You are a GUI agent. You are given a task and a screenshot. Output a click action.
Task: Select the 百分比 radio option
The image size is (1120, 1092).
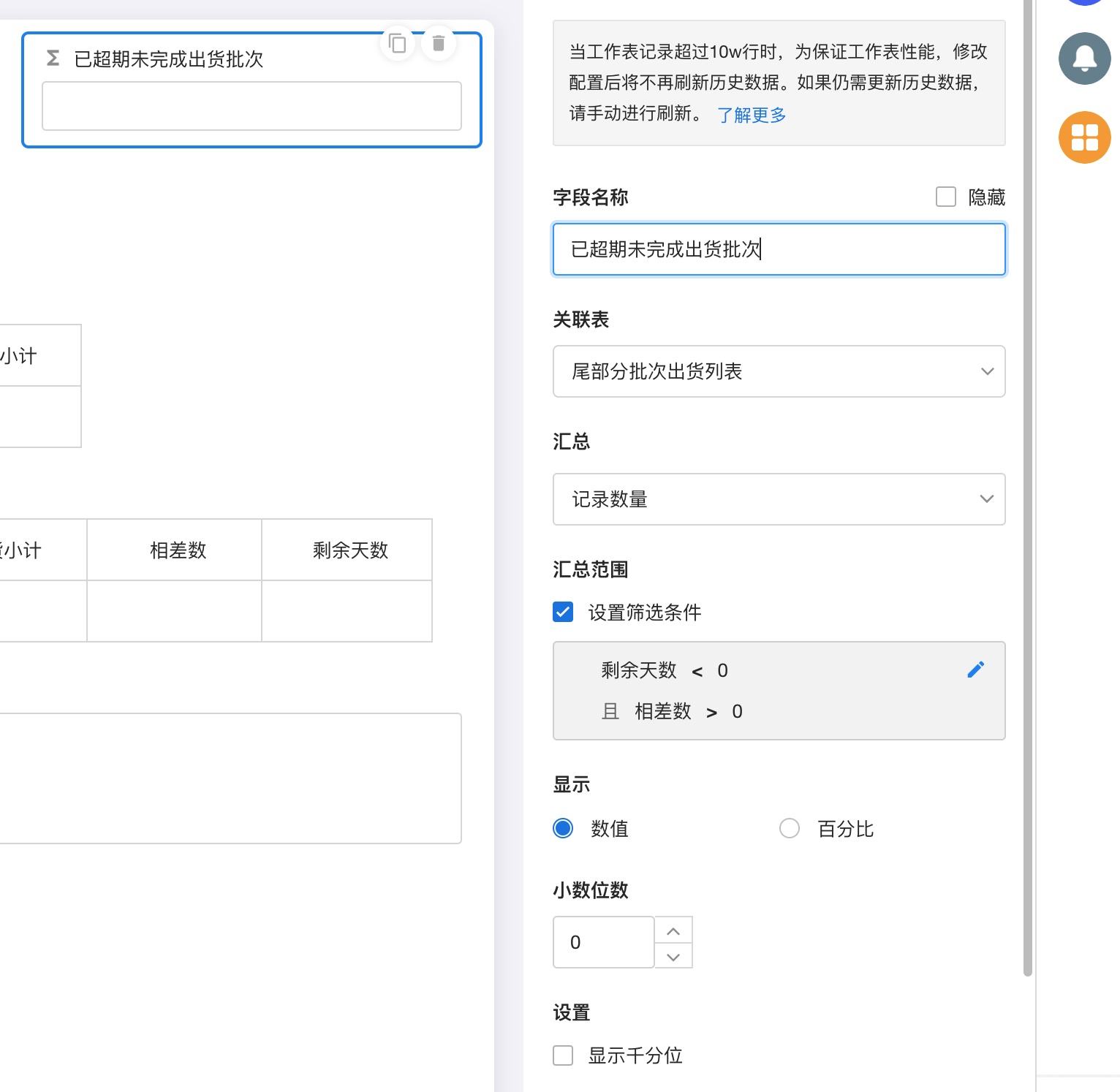tap(790, 828)
